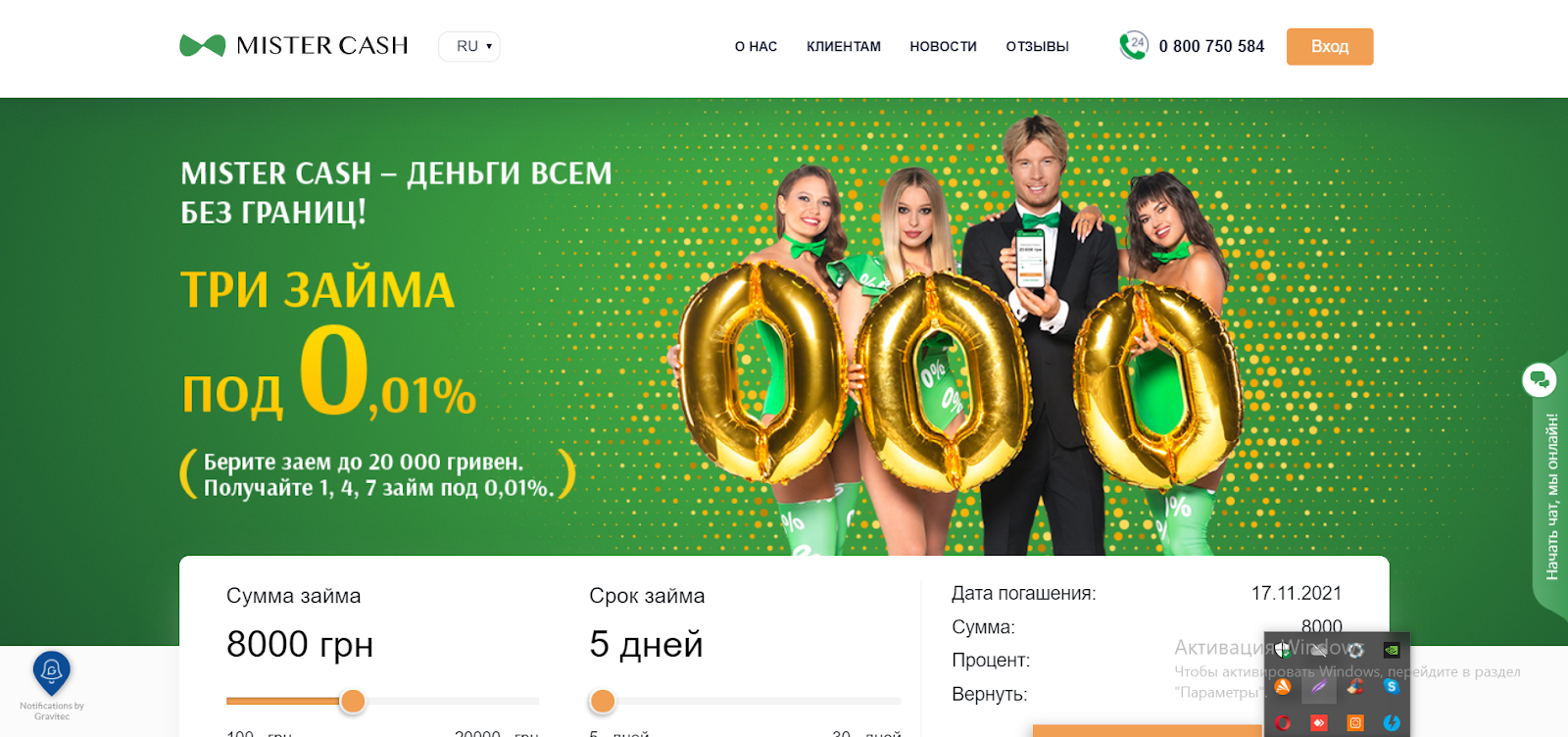The image size is (1568, 737).
Task: Click the orange Вход login button
Action: 1330,46
